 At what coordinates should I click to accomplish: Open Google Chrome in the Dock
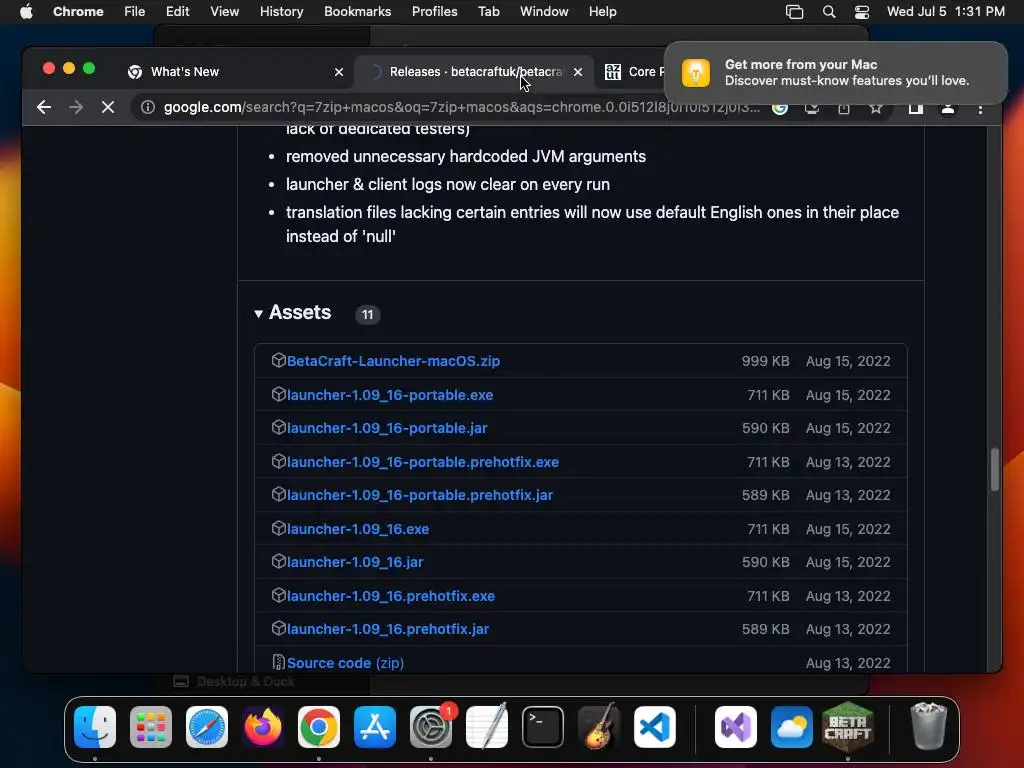[319, 726]
